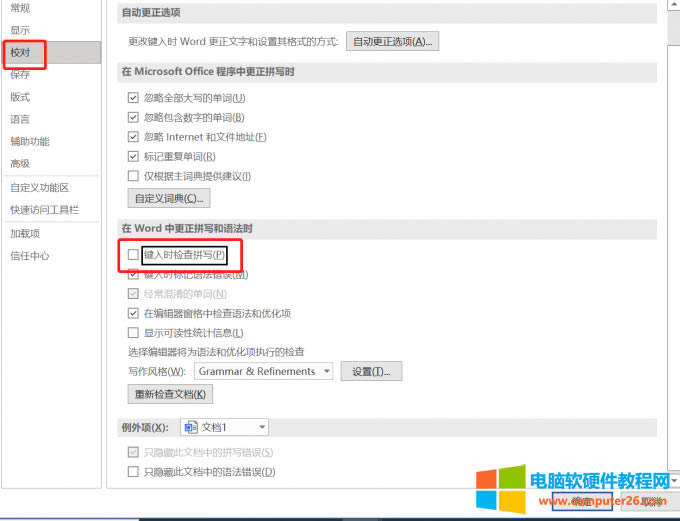680x521 pixels.
Task: Open the 高级 options category
Action: 20,163
